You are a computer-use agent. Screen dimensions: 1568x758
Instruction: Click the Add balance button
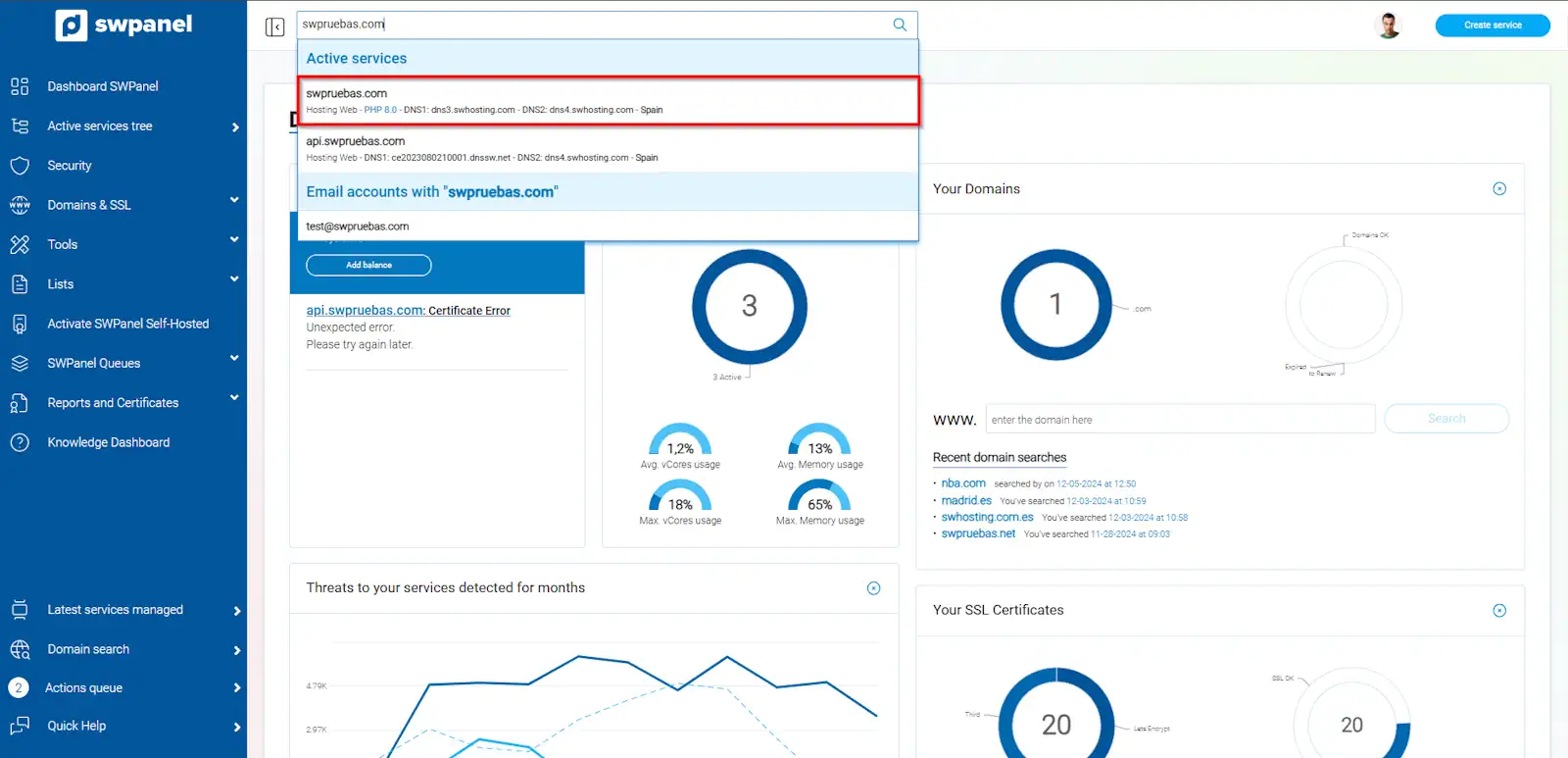pyautogui.click(x=368, y=265)
